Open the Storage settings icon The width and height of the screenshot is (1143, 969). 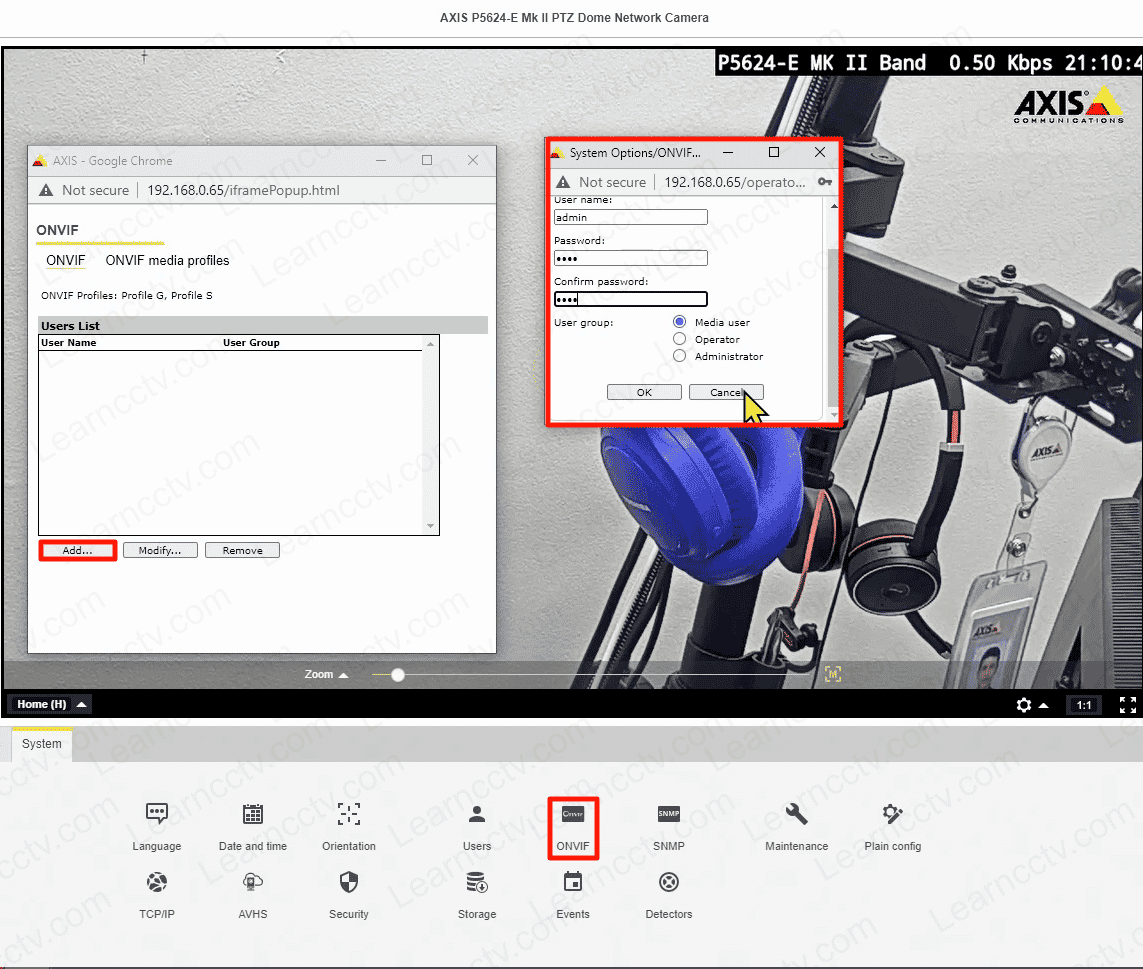pos(477,883)
